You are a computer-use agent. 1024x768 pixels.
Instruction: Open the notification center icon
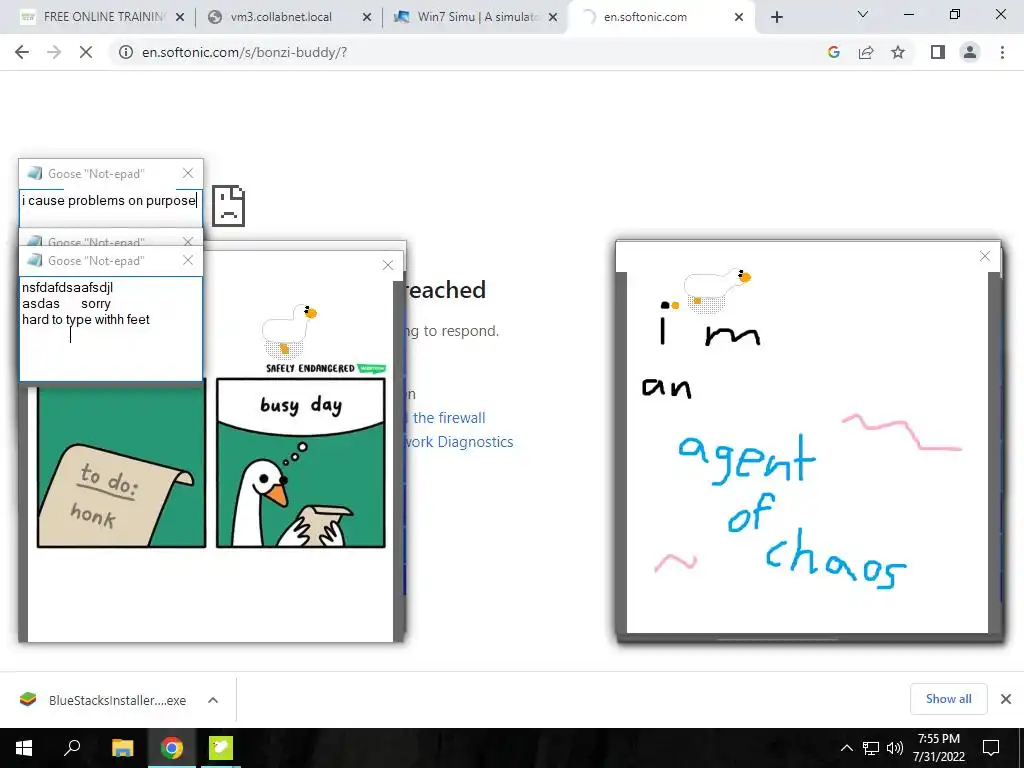pyautogui.click(x=991, y=748)
